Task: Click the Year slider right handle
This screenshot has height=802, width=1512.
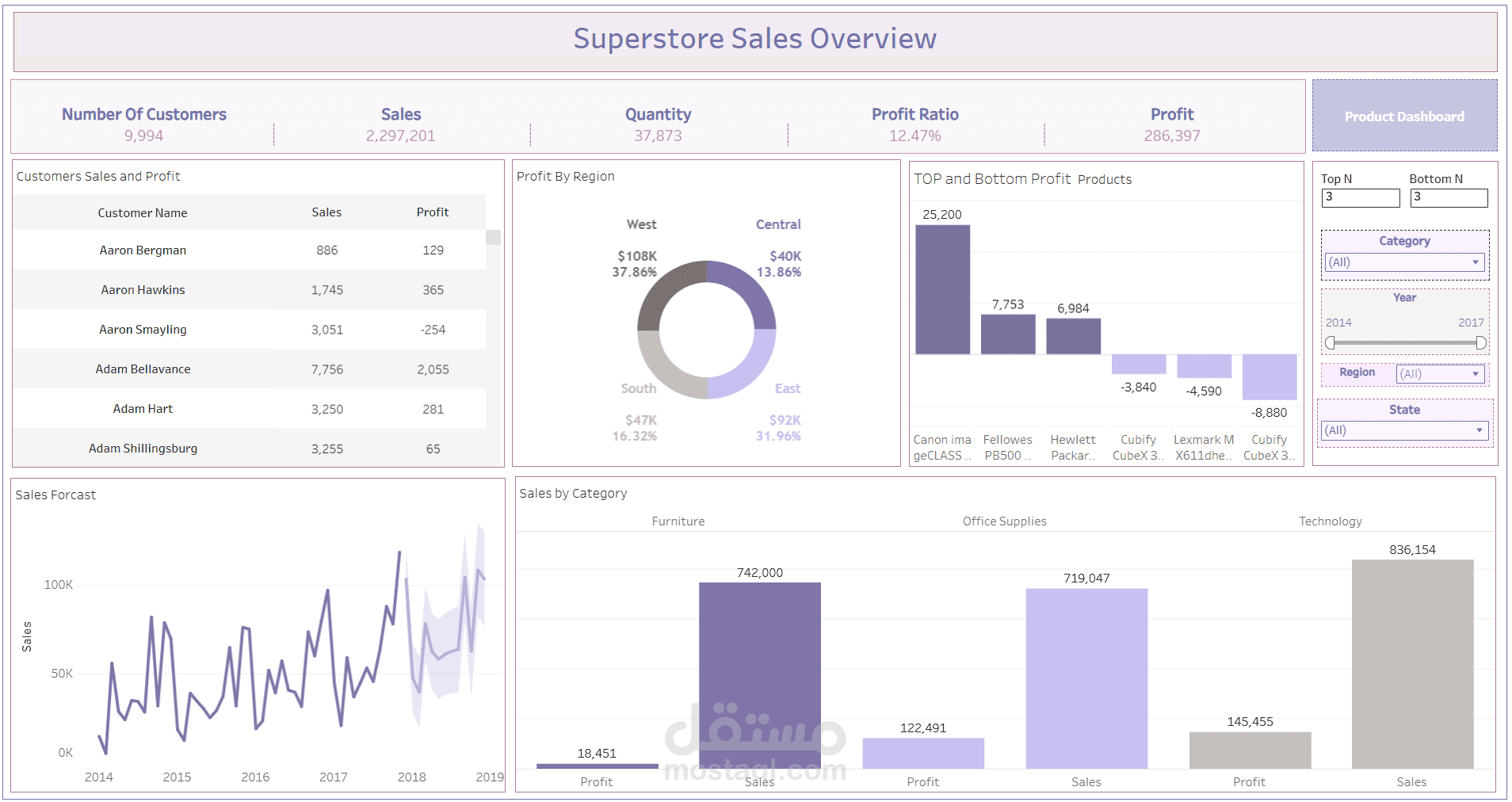Action: click(x=1480, y=342)
